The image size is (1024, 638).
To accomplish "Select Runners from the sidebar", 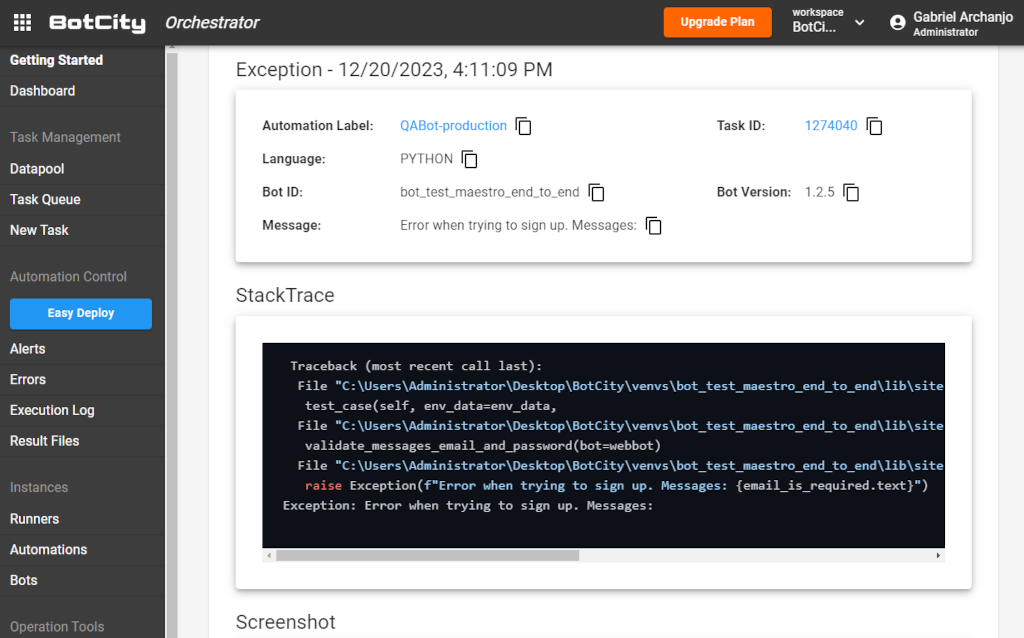I will coord(34,519).
